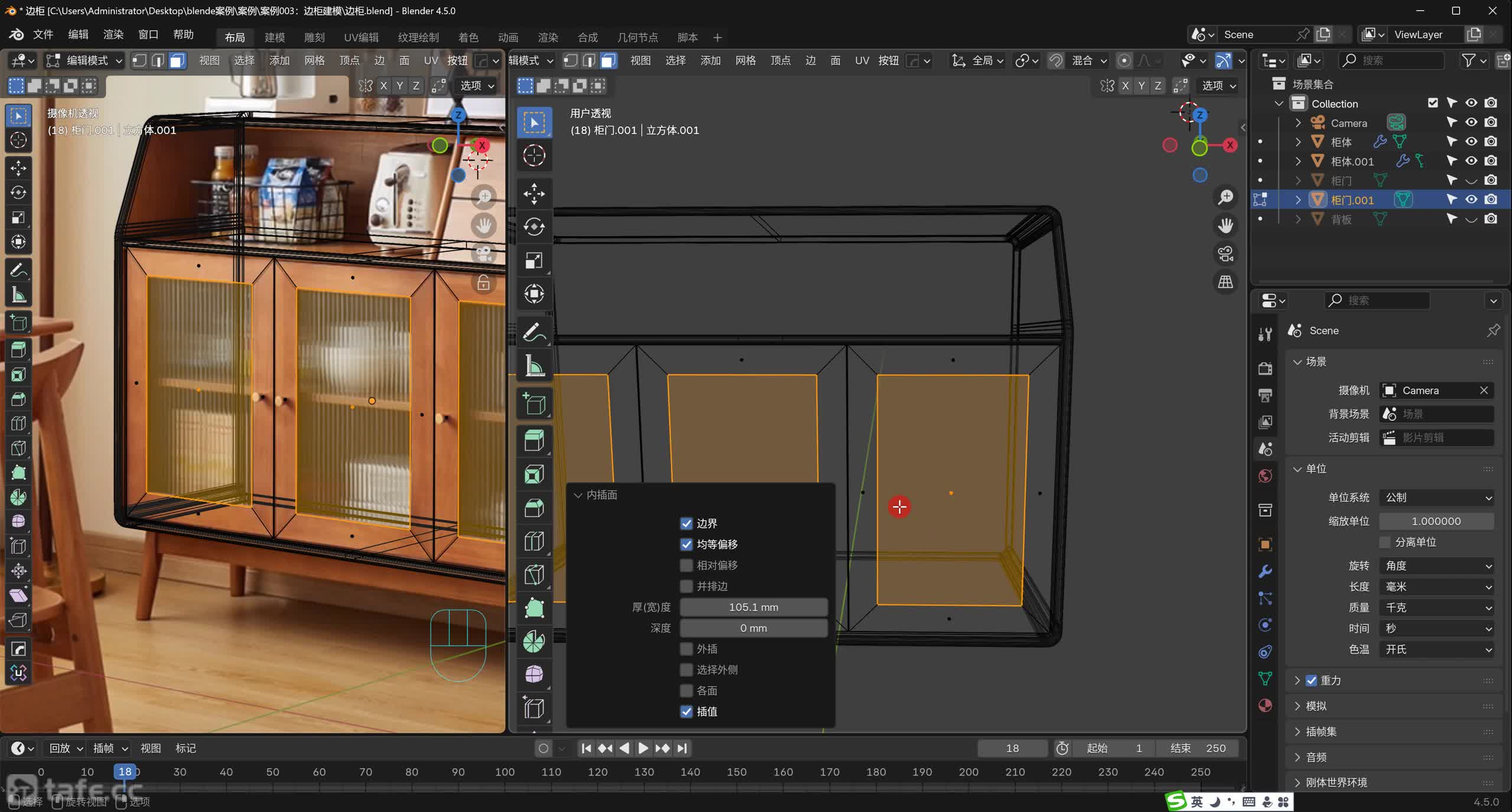The width and height of the screenshot is (1512, 812).
Task: Select the Inset Faces tool in right viewport
Action: pyautogui.click(x=534, y=474)
